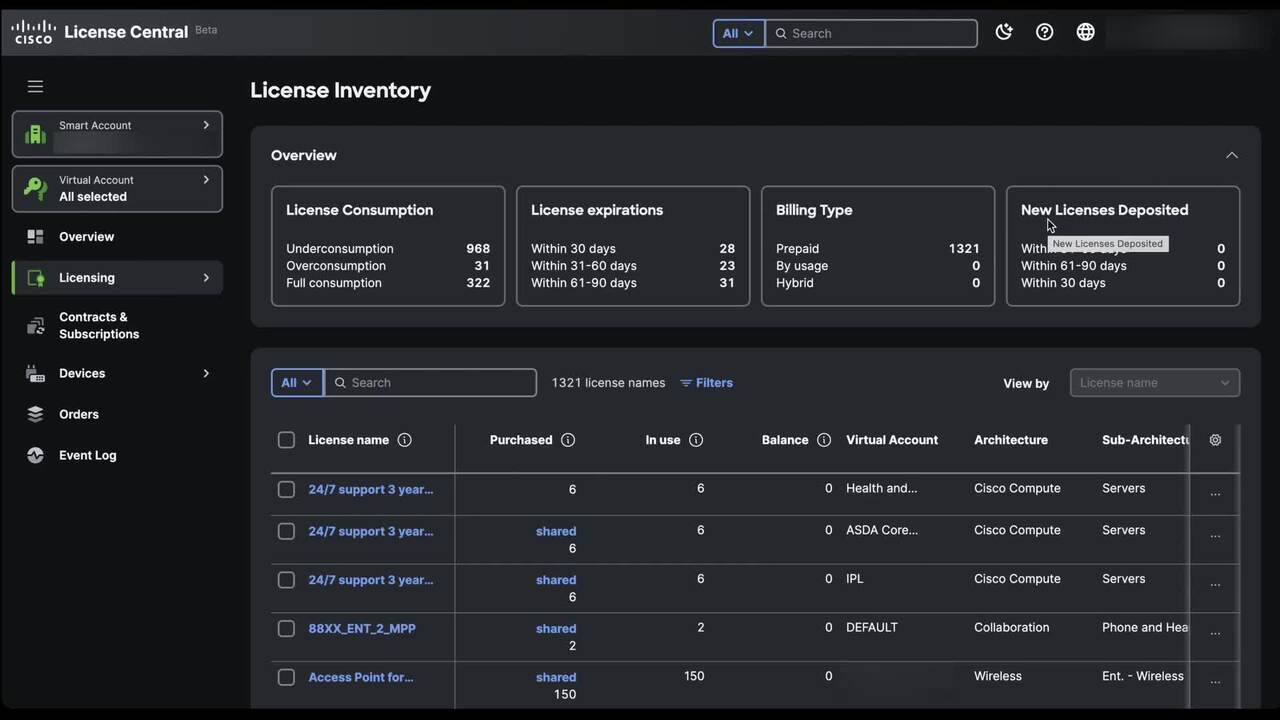Viewport: 1280px width, 720px height.
Task: Open the 88XX_ENT_2_MPP license link
Action: [x=361, y=629]
